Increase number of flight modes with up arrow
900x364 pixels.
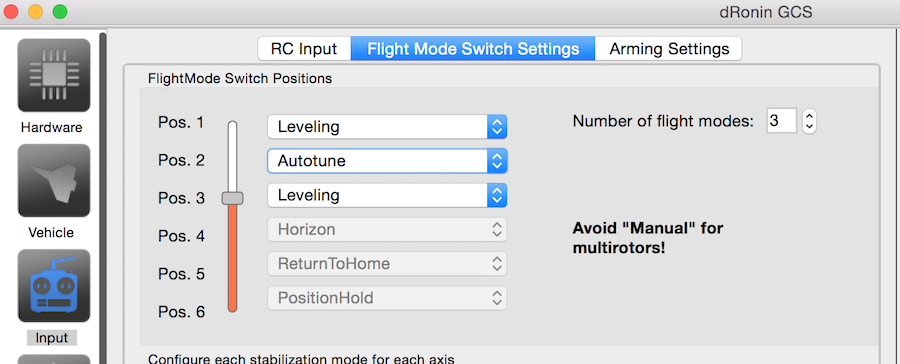click(809, 115)
